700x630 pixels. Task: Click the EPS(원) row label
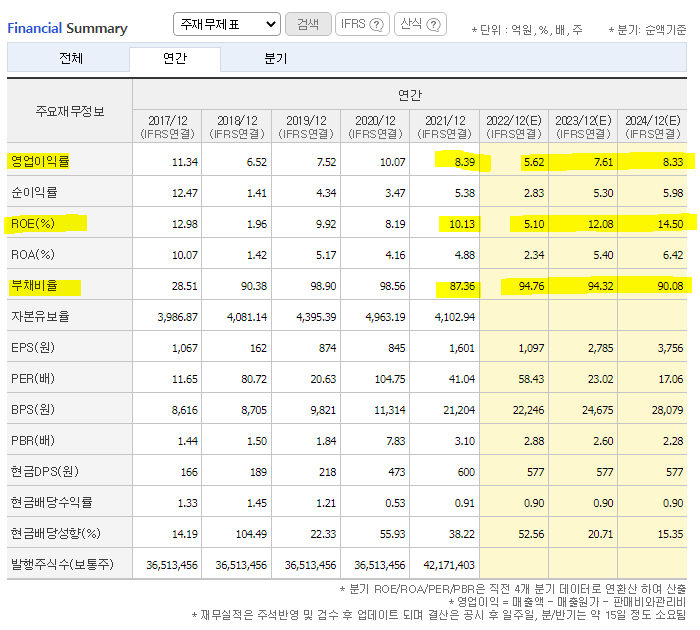click(x=33, y=347)
